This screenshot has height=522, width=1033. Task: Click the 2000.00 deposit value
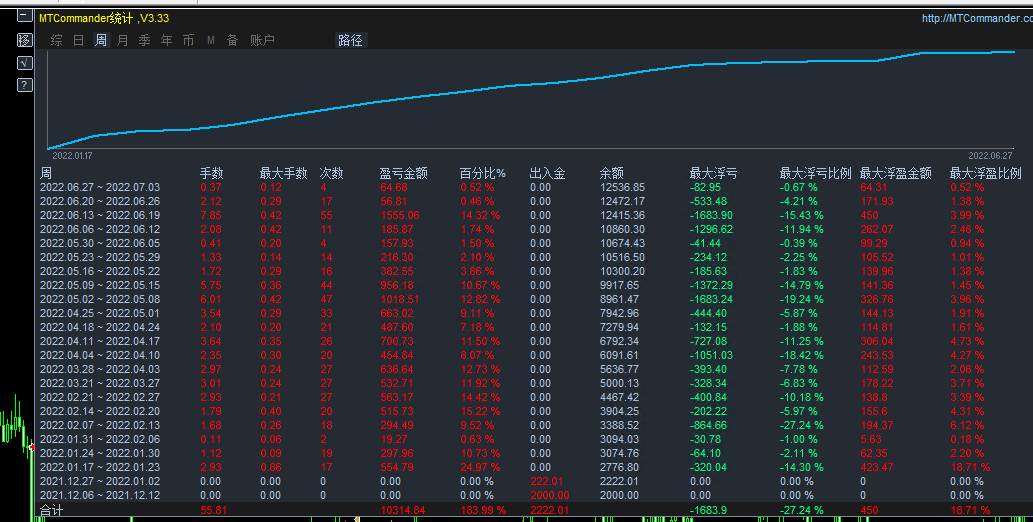[549, 495]
